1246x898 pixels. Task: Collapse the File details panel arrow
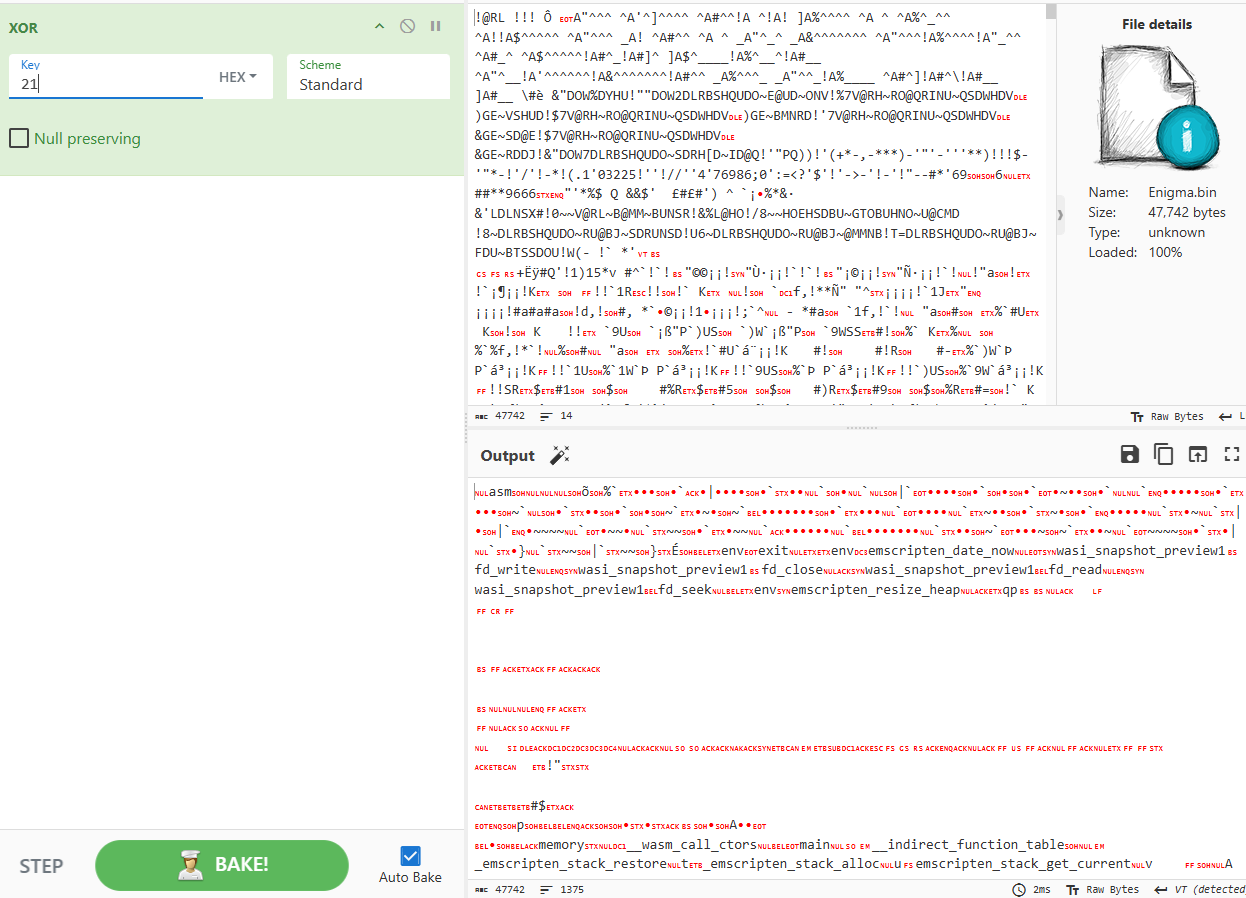coord(1061,214)
